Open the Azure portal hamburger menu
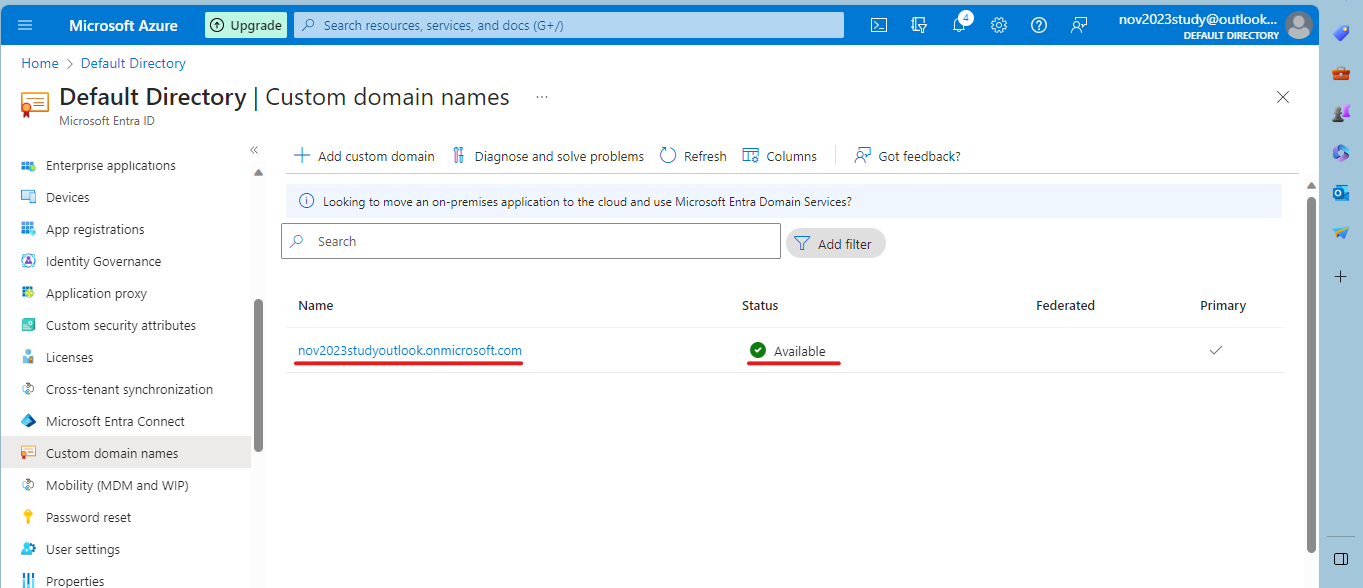1363x588 pixels. coord(25,25)
